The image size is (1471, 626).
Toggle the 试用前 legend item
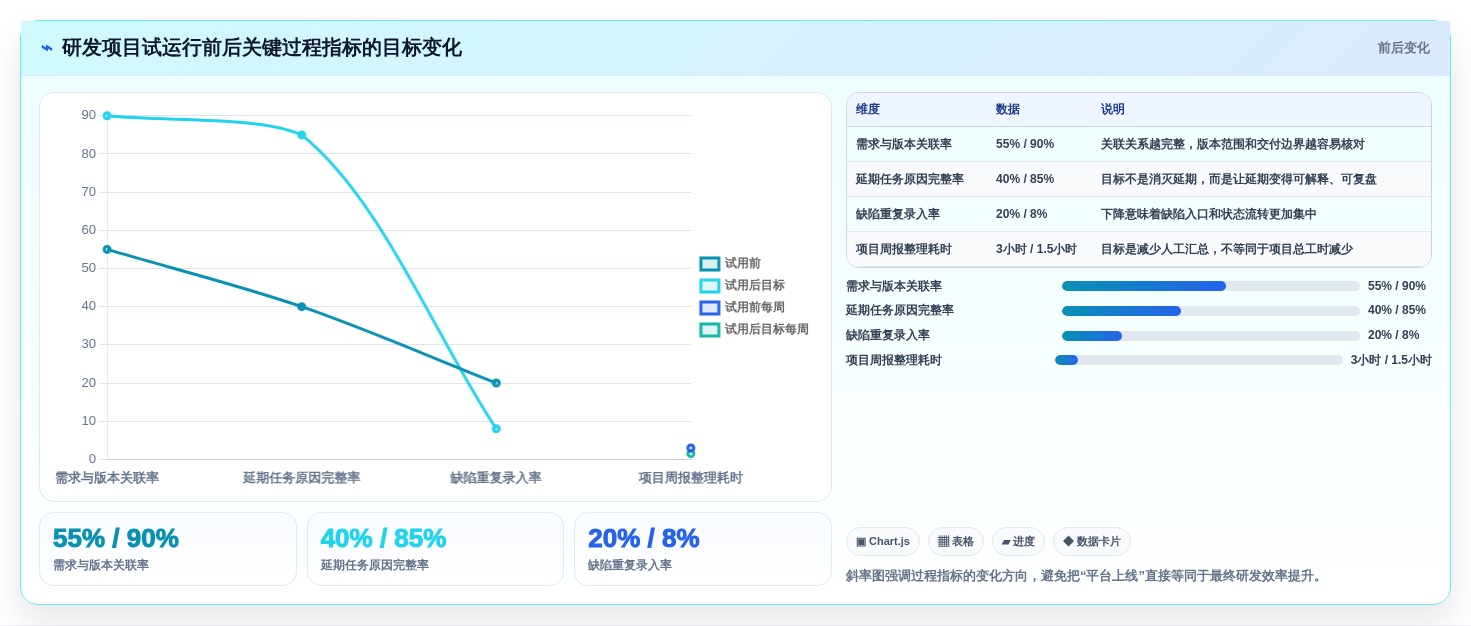pos(730,264)
